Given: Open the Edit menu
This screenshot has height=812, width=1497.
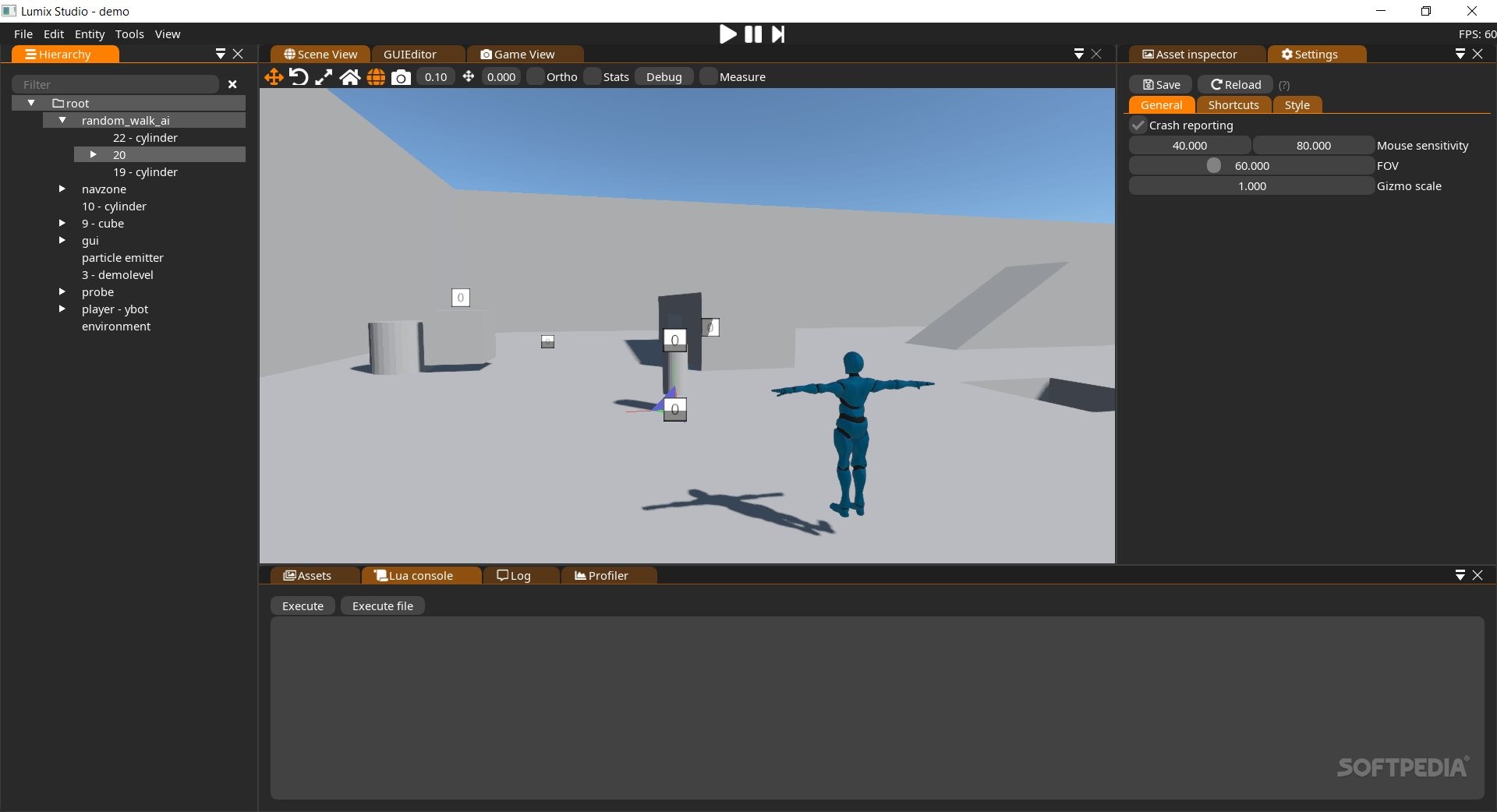Looking at the screenshot, I should tap(54, 34).
